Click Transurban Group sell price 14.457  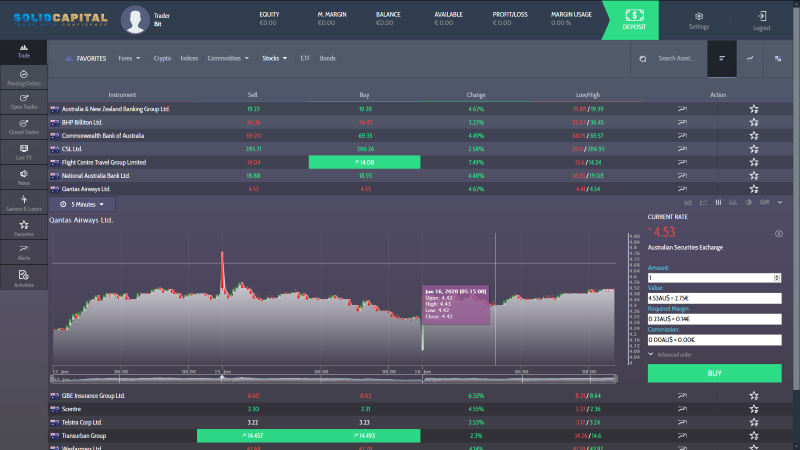[x=253, y=436]
